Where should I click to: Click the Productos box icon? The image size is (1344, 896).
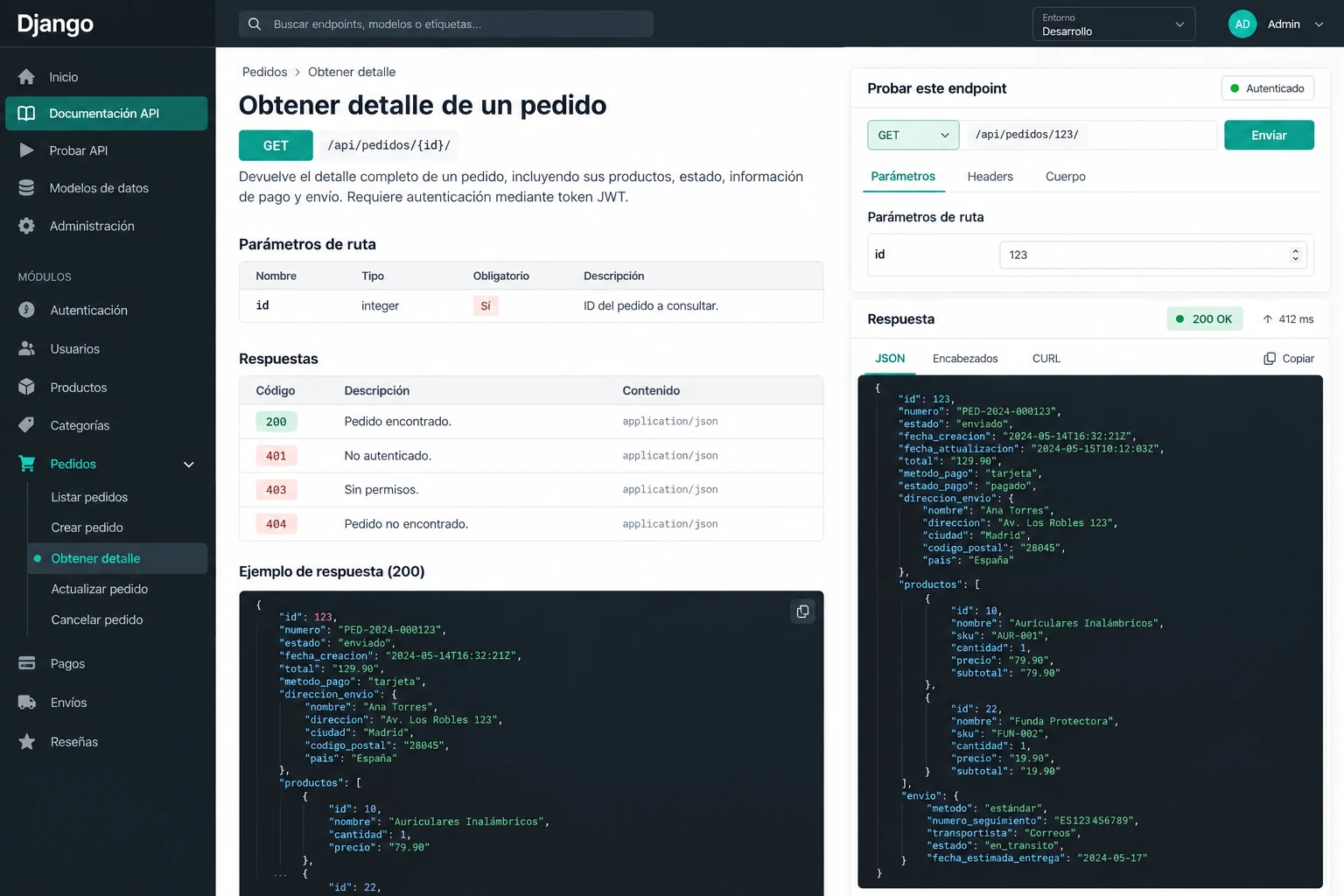tap(27, 387)
